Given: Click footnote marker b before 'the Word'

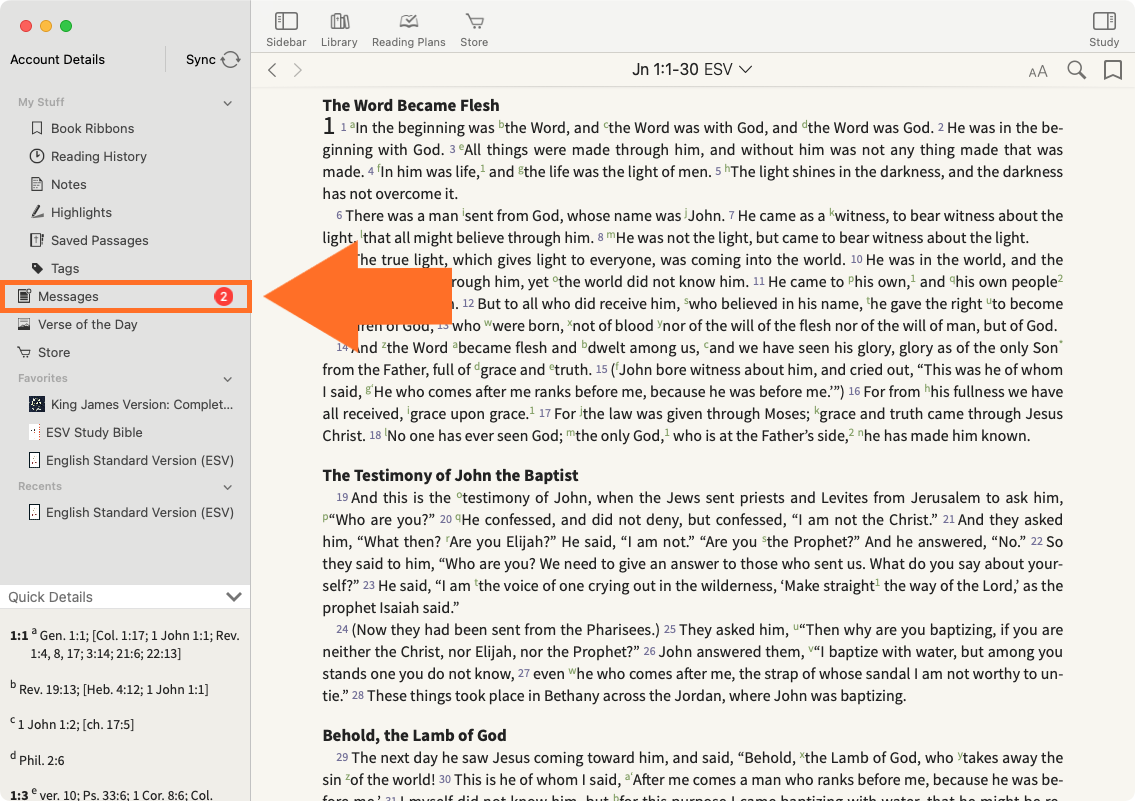Looking at the screenshot, I should tap(501, 124).
